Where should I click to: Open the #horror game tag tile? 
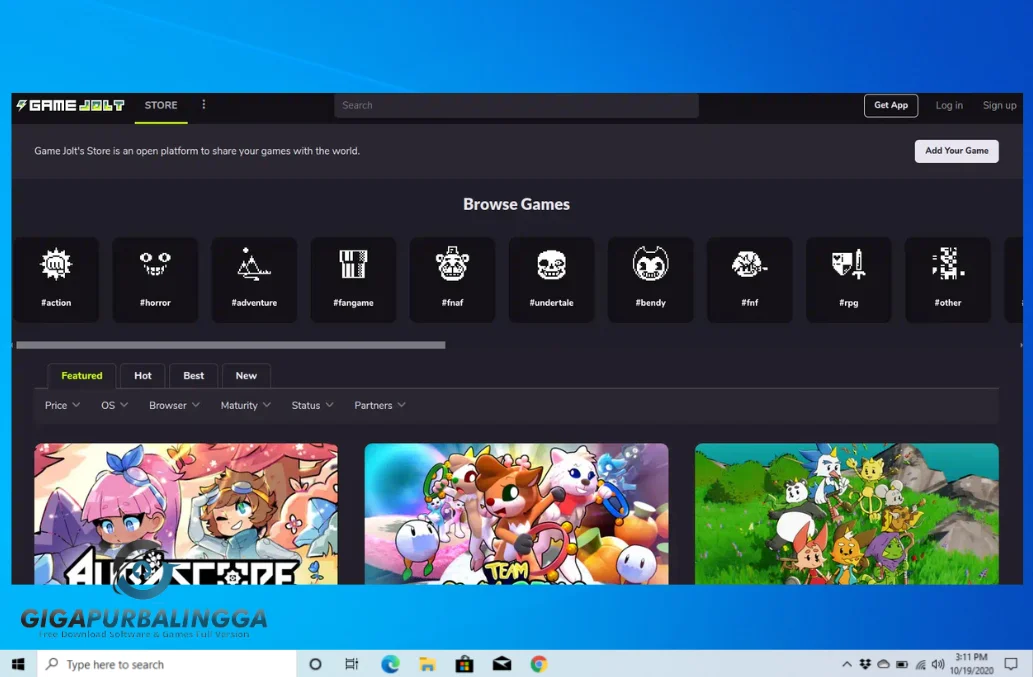(x=155, y=280)
